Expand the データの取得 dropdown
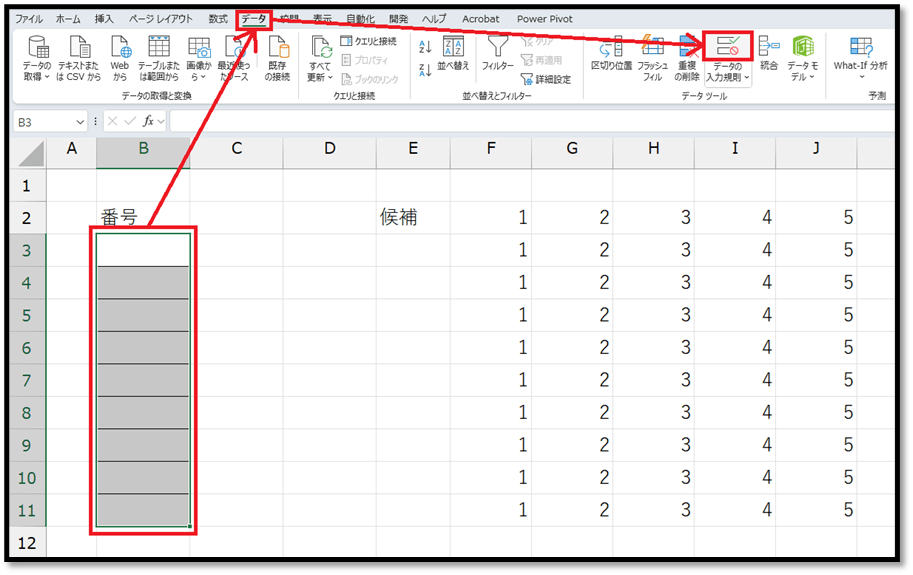This screenshot has width=913, height=575. point(38,78)
